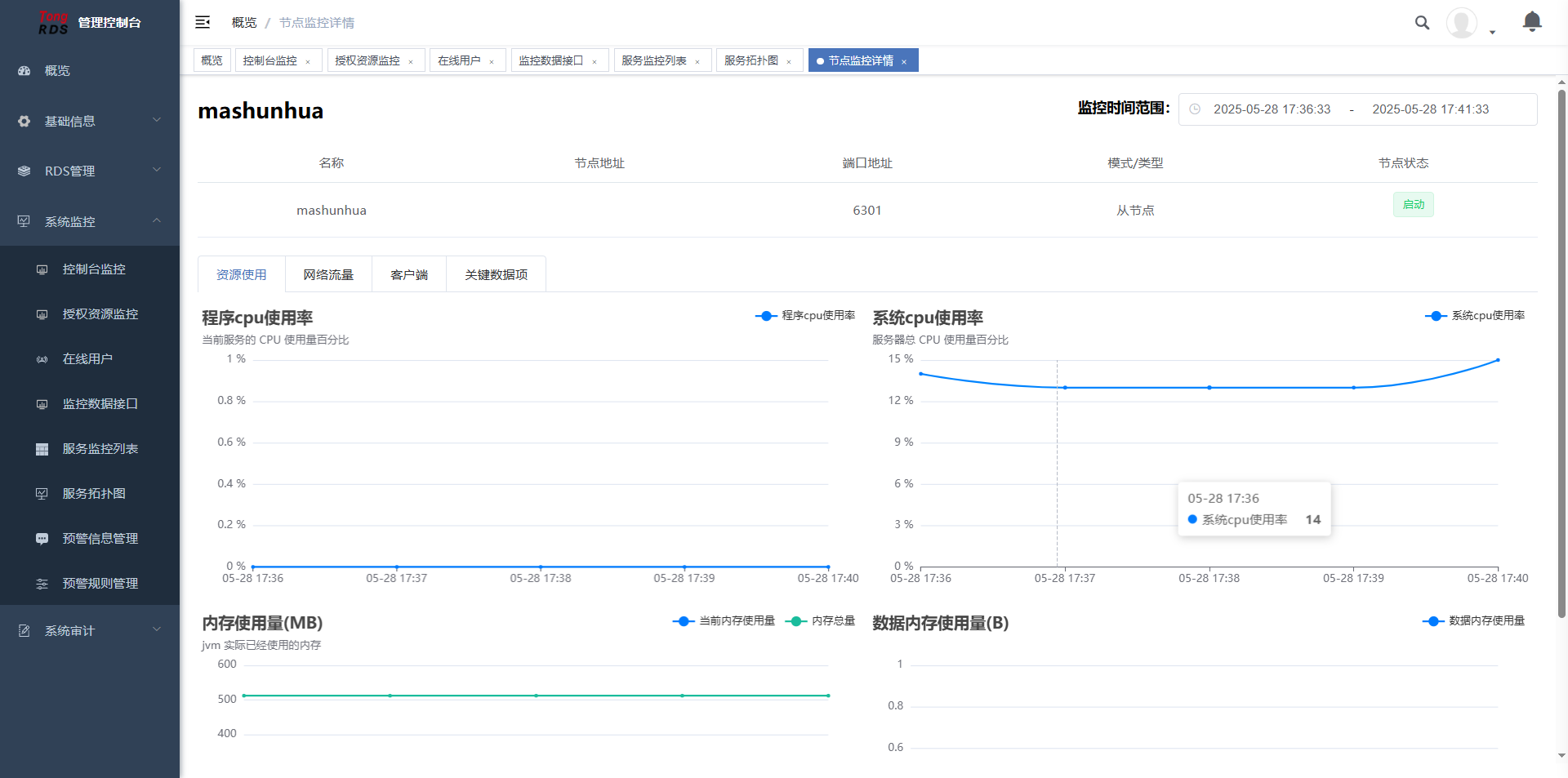1568x778 pixels.
Task: Toggle the 数据内存使用量 legend series
Action: (x=1473, y=621)
